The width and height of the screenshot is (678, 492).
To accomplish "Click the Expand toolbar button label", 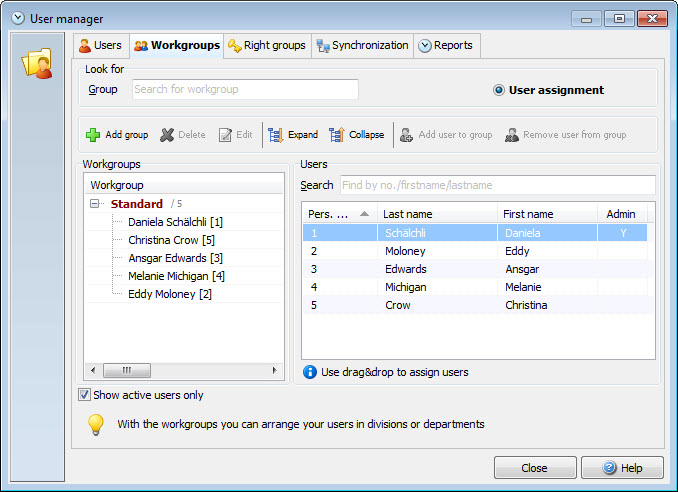I will tap(303, 135).
